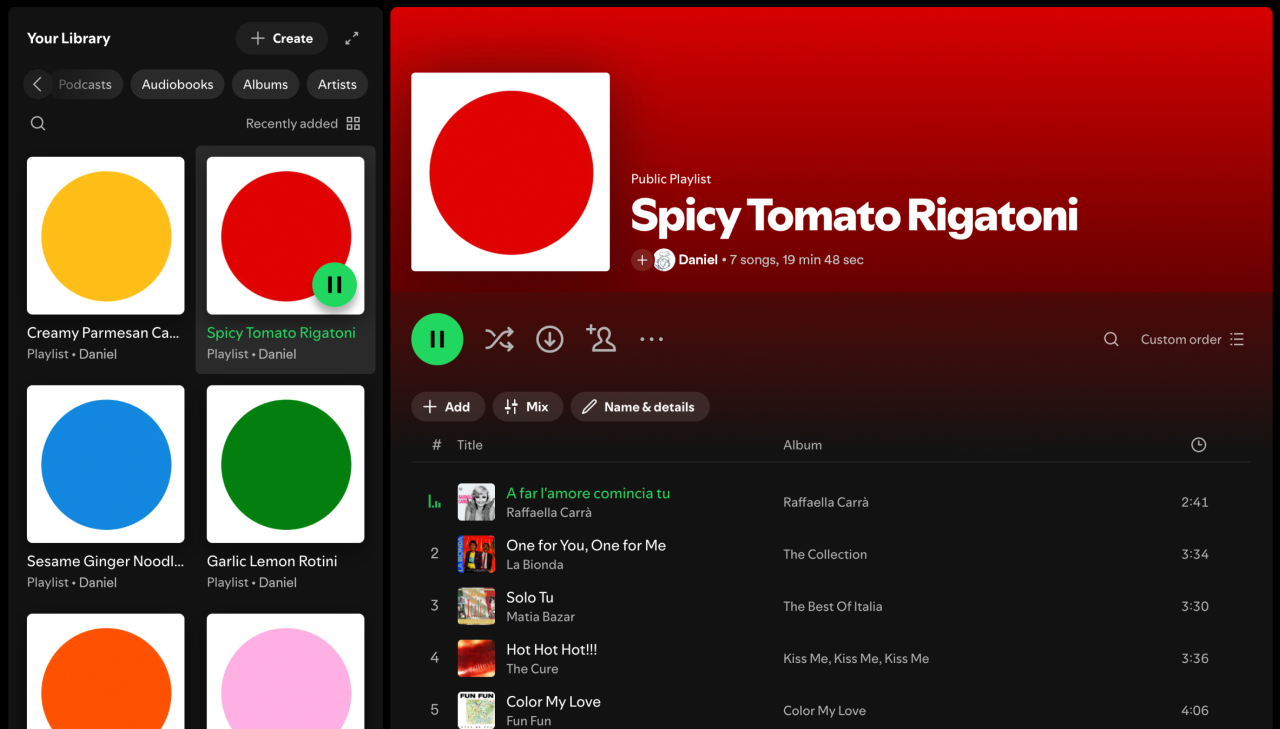Switch library to grid view icon
This screenshot has height=729, width=1280.
[353, 124]
